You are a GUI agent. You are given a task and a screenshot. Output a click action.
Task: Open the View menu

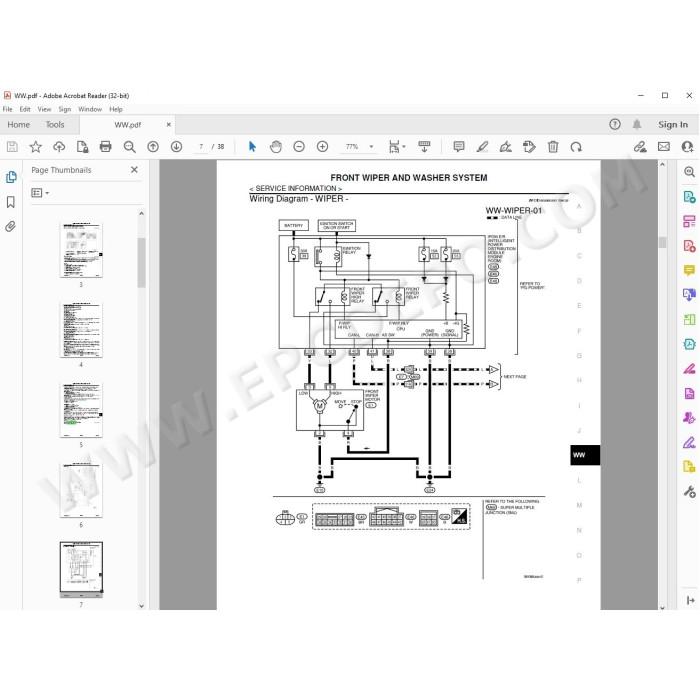point(44,109)
